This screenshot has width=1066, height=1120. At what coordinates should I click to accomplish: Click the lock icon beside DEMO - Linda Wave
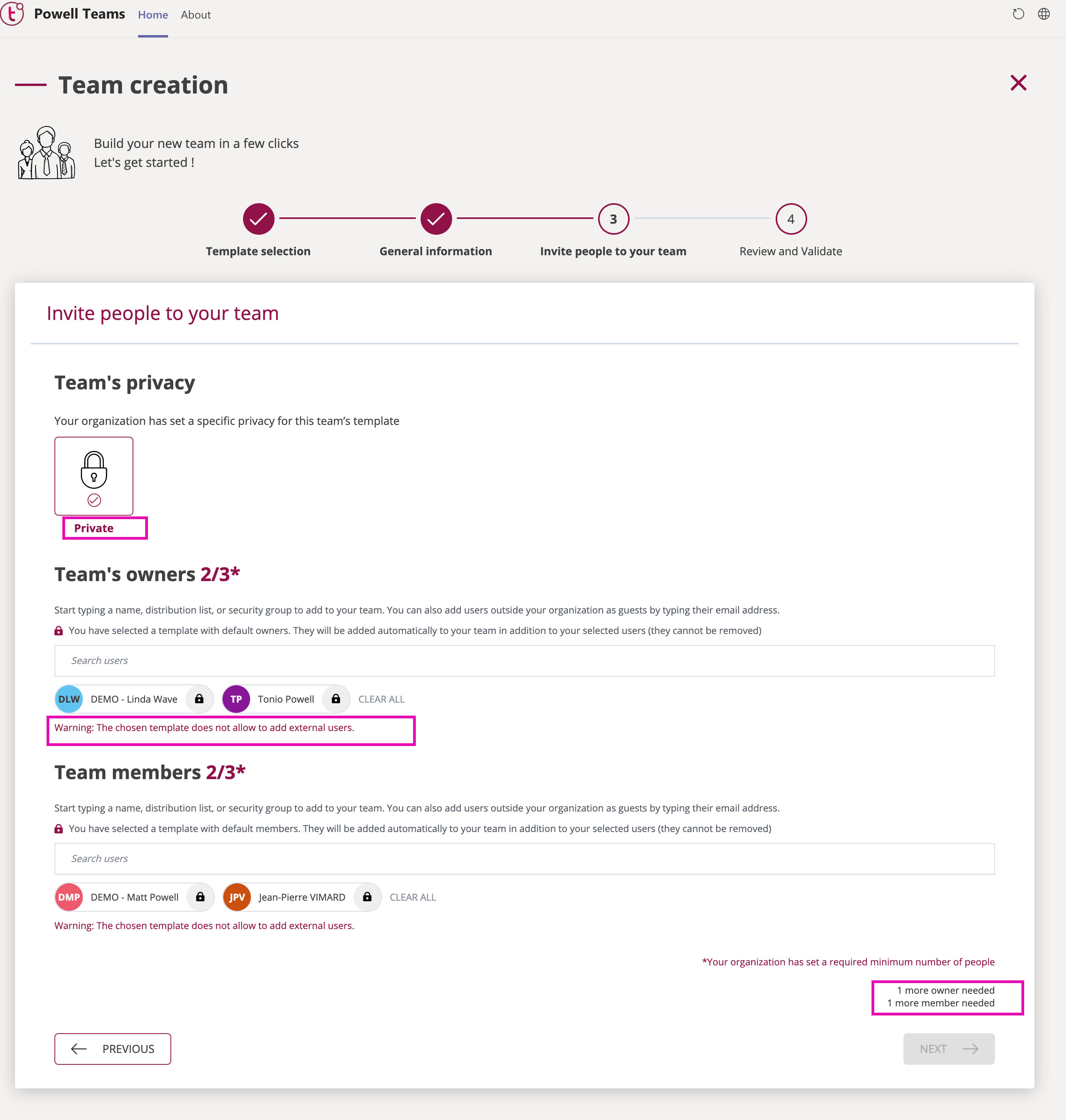click(199, 699)
